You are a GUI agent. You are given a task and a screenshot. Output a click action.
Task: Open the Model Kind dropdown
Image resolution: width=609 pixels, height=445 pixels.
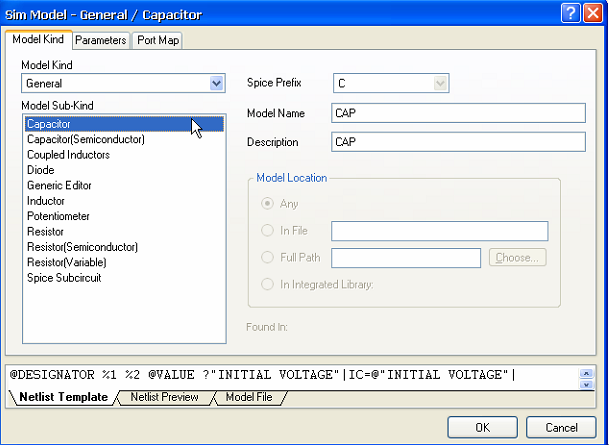coord(216,83)
